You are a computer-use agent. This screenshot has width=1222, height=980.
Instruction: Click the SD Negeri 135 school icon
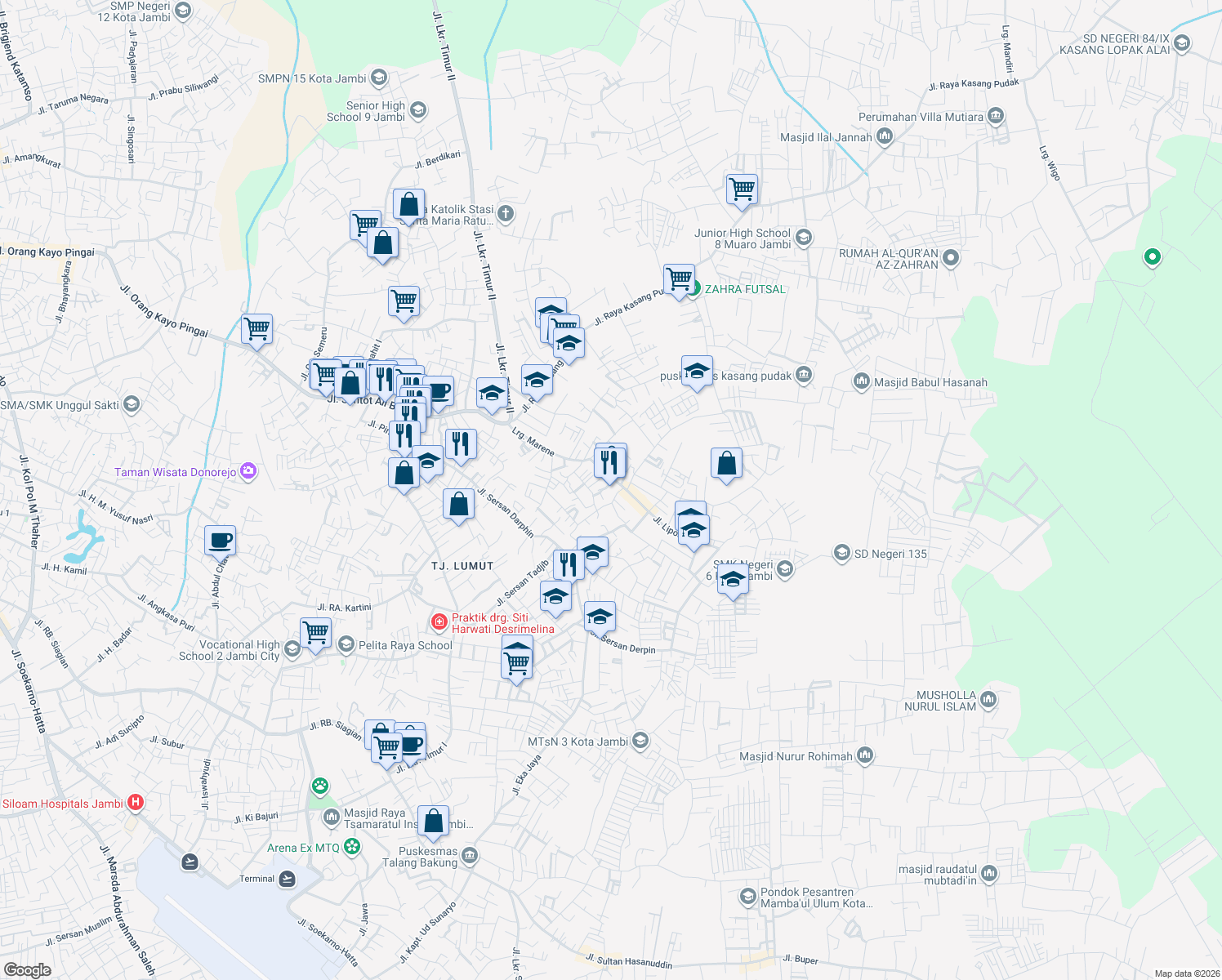click(x=841, y=554)
